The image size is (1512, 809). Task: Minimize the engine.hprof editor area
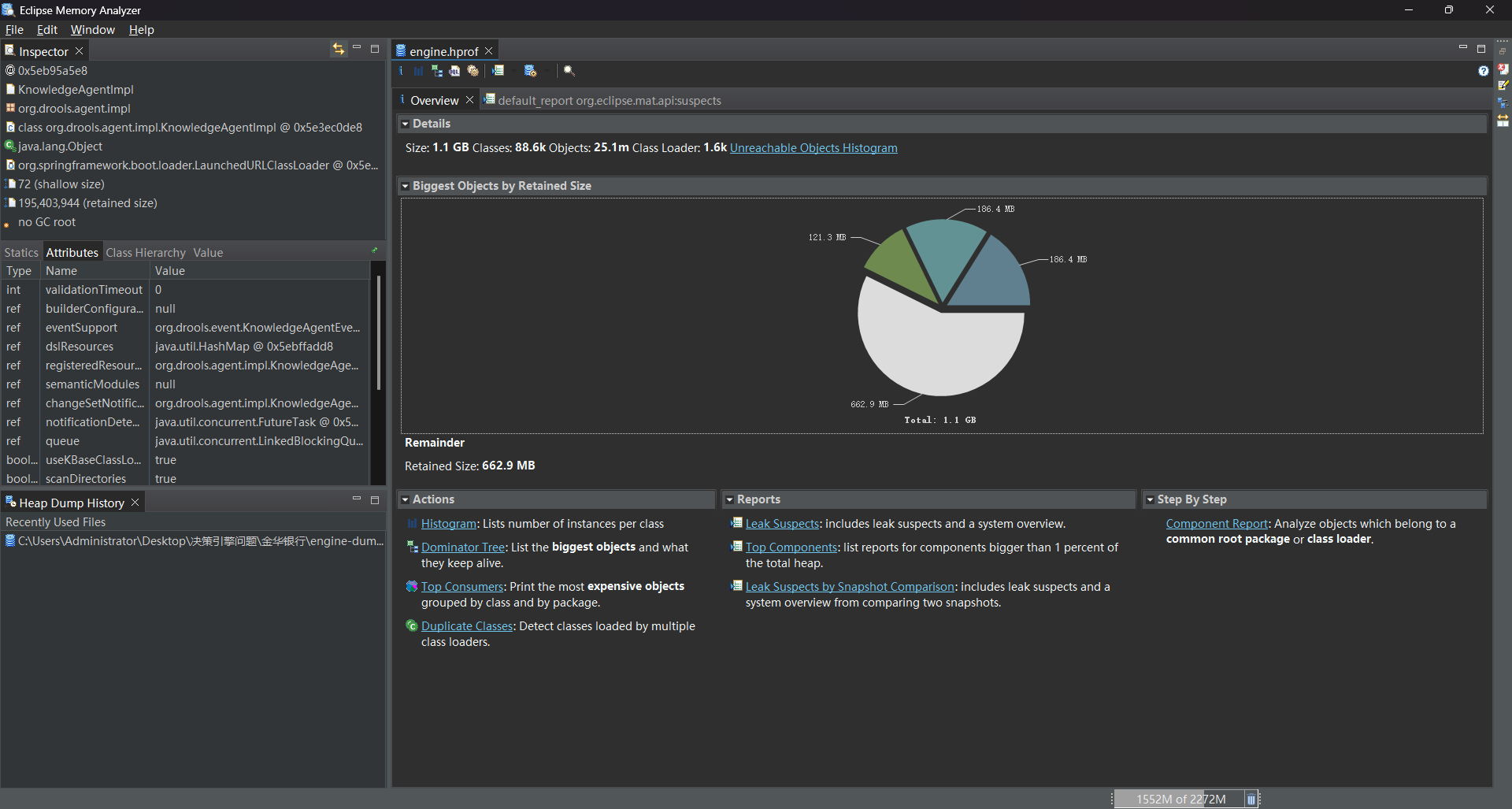coord(1463,48)
